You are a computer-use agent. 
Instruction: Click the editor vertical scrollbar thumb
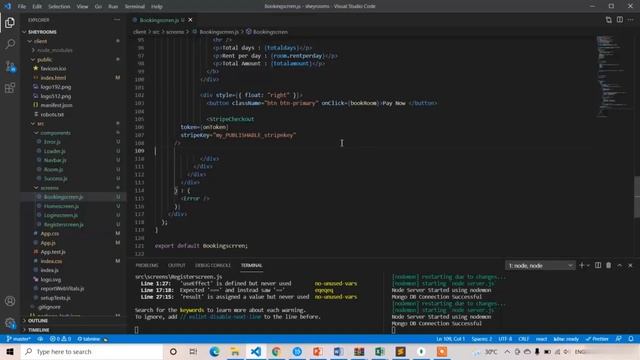(x=637, y=198)
